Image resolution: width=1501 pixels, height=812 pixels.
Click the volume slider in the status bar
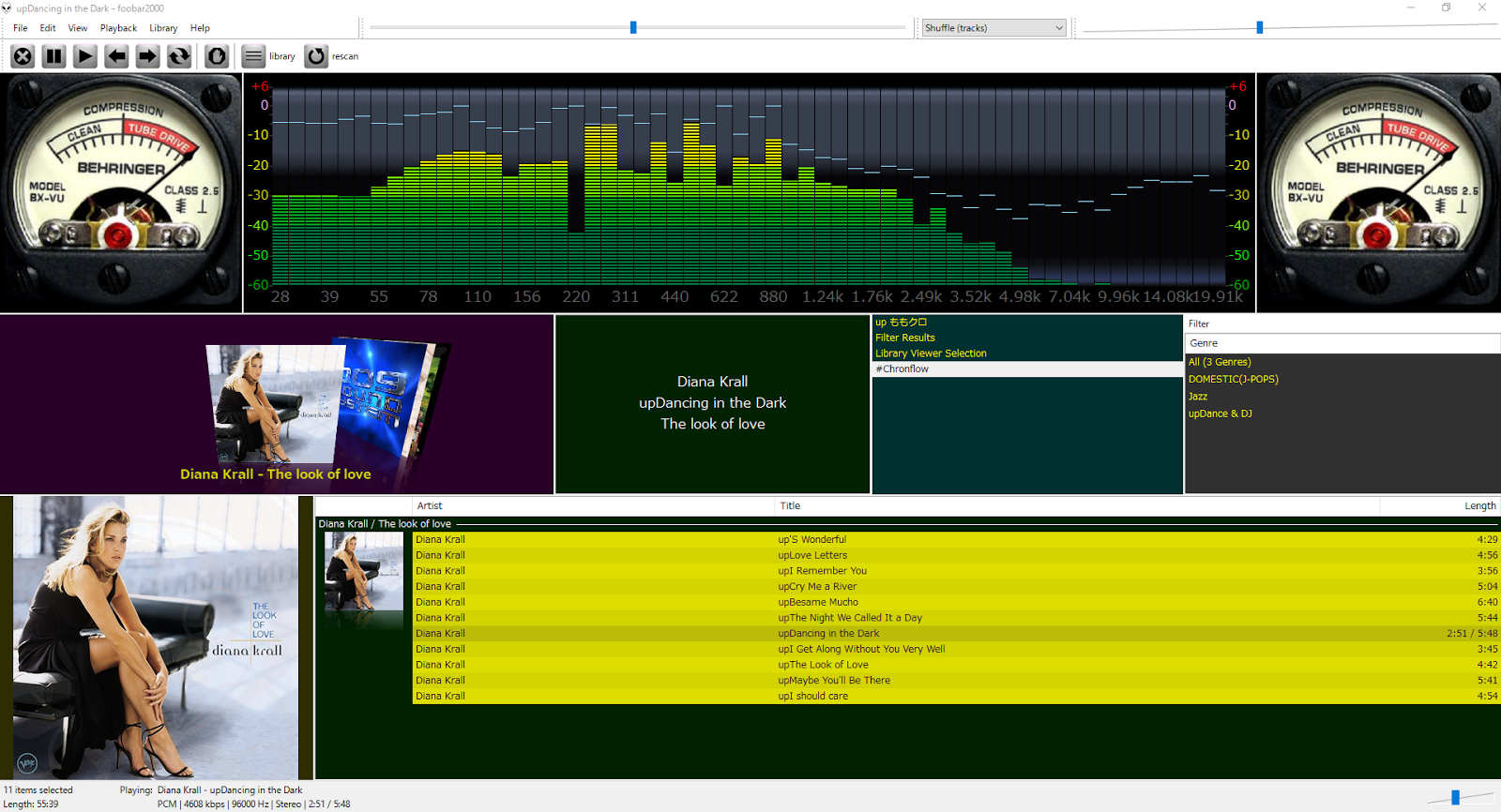click(1456, 797)
